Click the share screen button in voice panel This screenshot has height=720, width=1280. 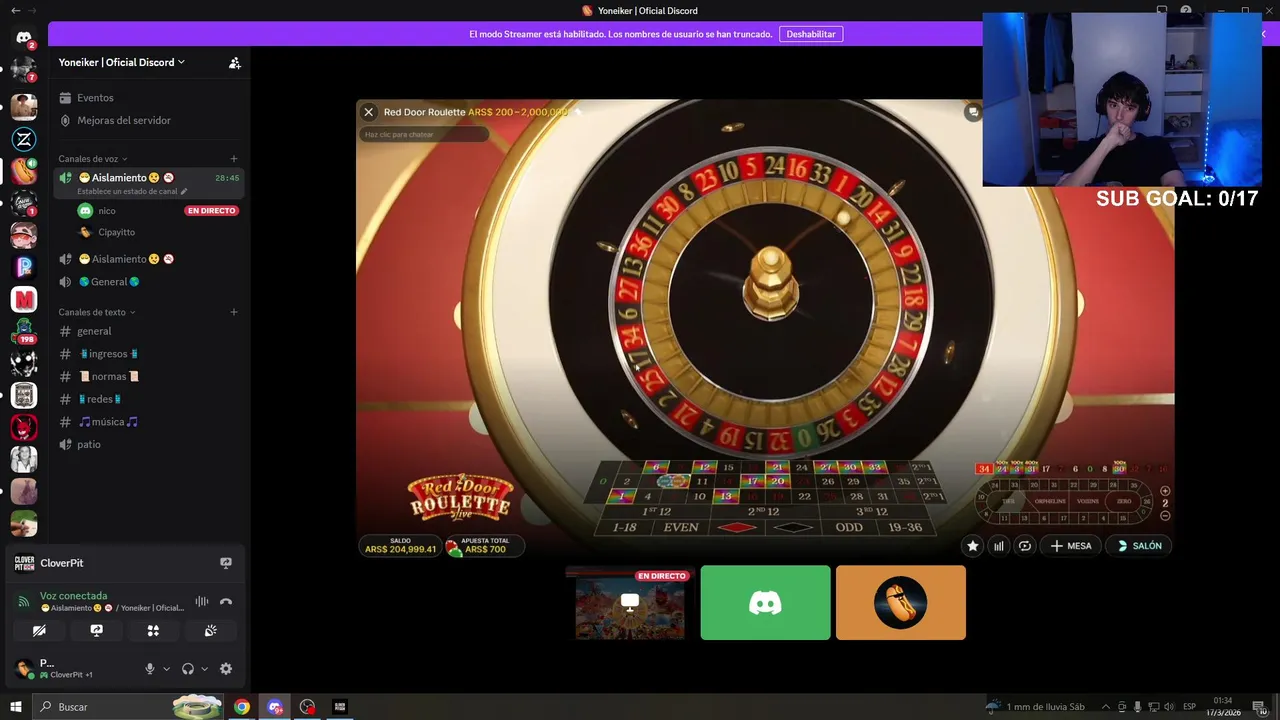tap(96, 631)
